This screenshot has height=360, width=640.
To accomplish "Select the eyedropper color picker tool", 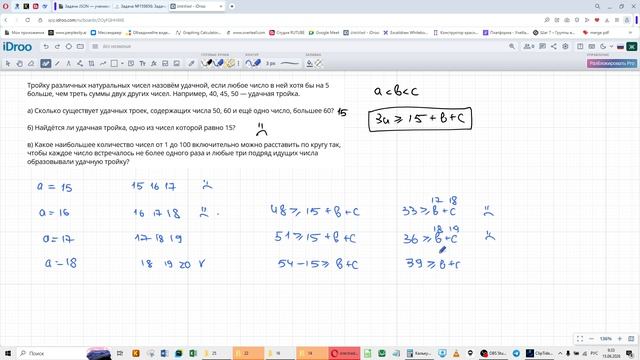I will tap(191, 63).
